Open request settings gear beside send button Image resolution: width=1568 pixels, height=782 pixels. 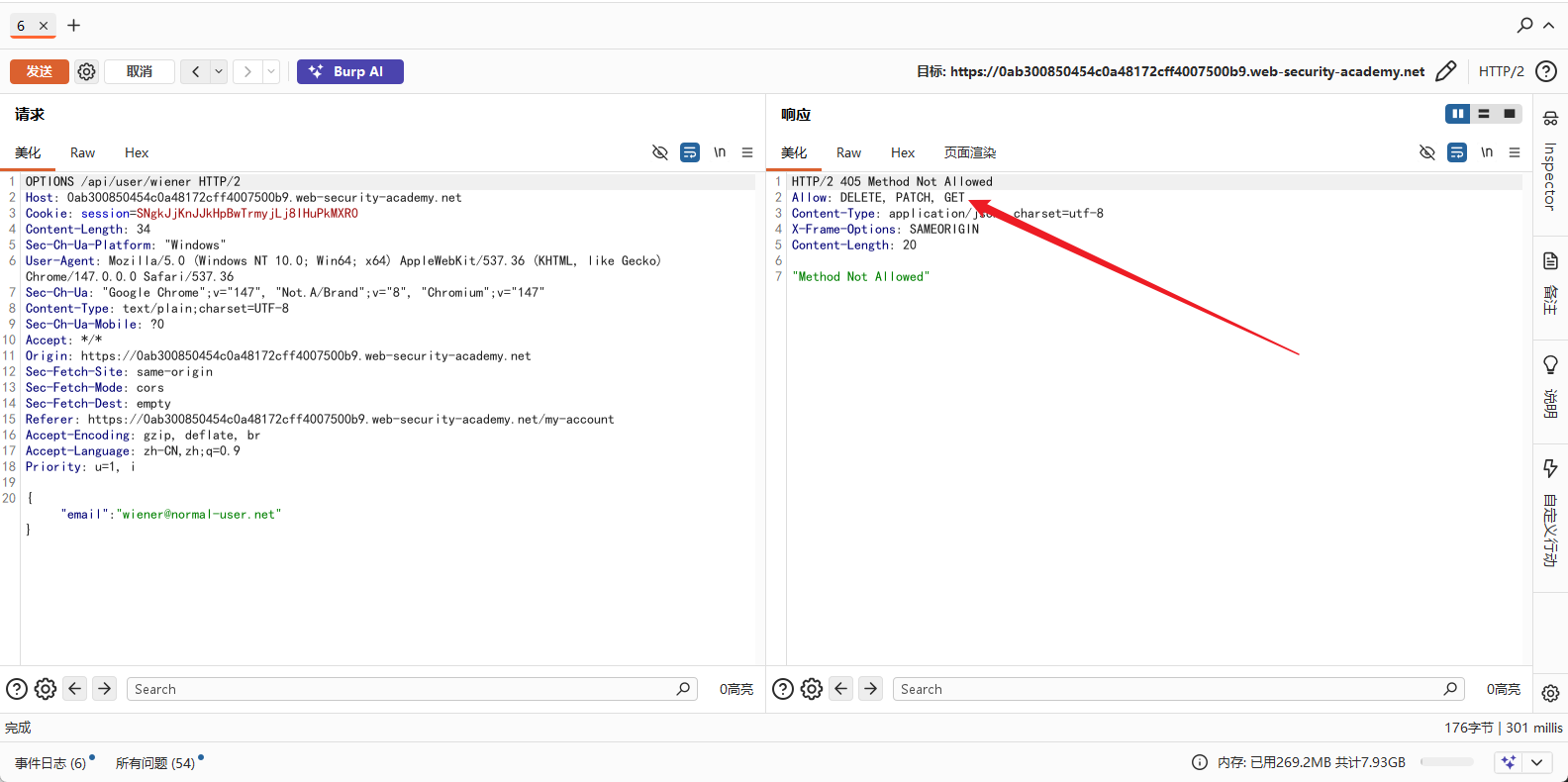pos(87,71)
